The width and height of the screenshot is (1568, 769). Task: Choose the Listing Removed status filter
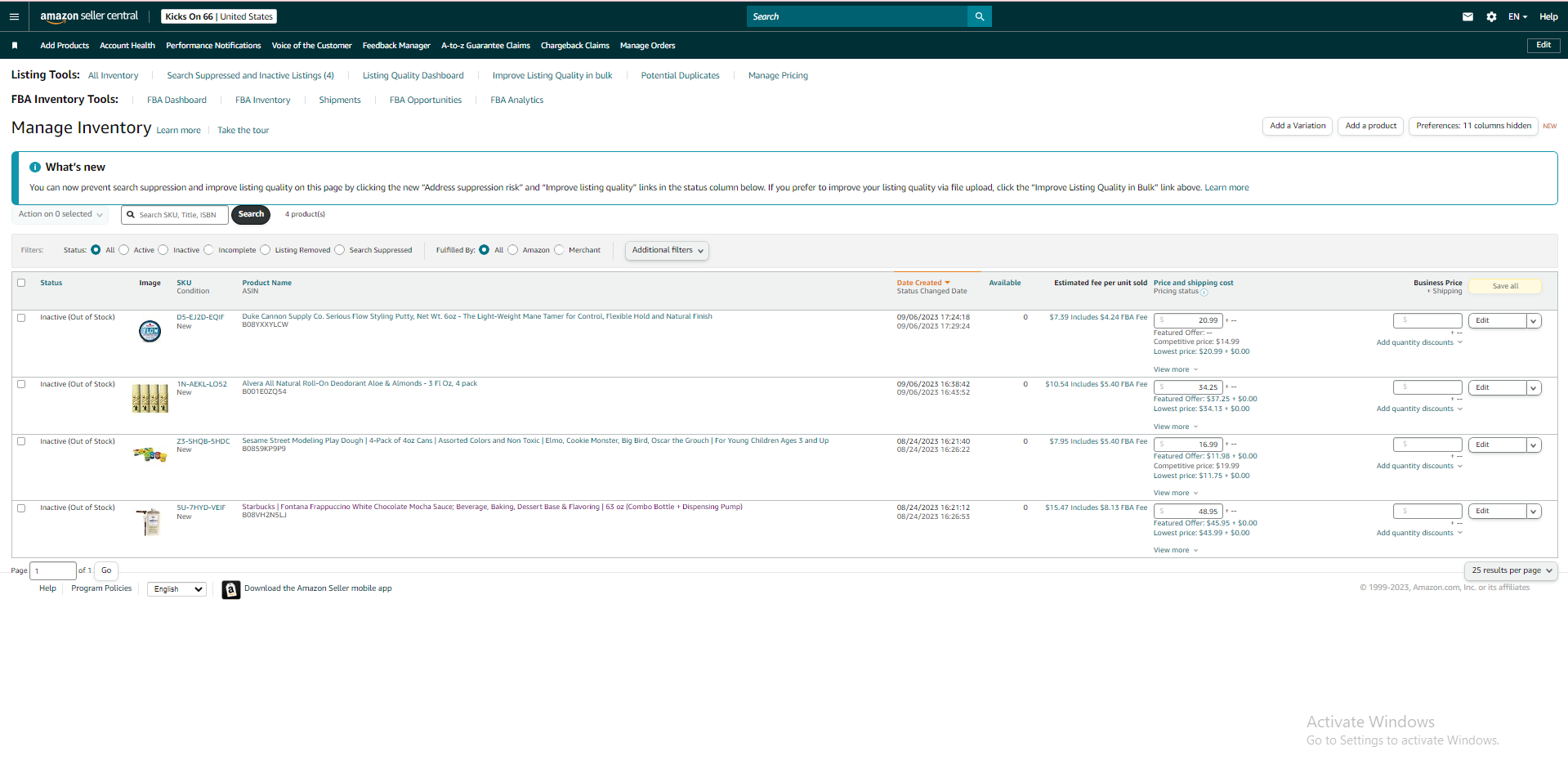pyautogui.click(x=265, y=250)
